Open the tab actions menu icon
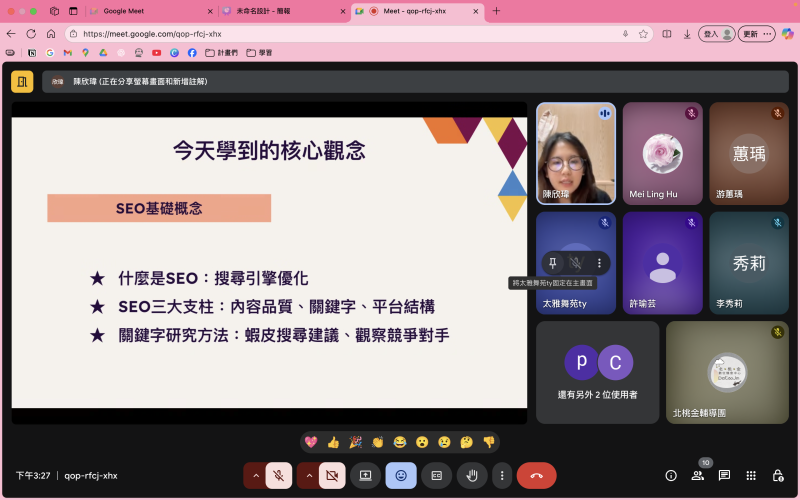Image resolution: width=800 pixels, height=500 pixels. (73, 11)
